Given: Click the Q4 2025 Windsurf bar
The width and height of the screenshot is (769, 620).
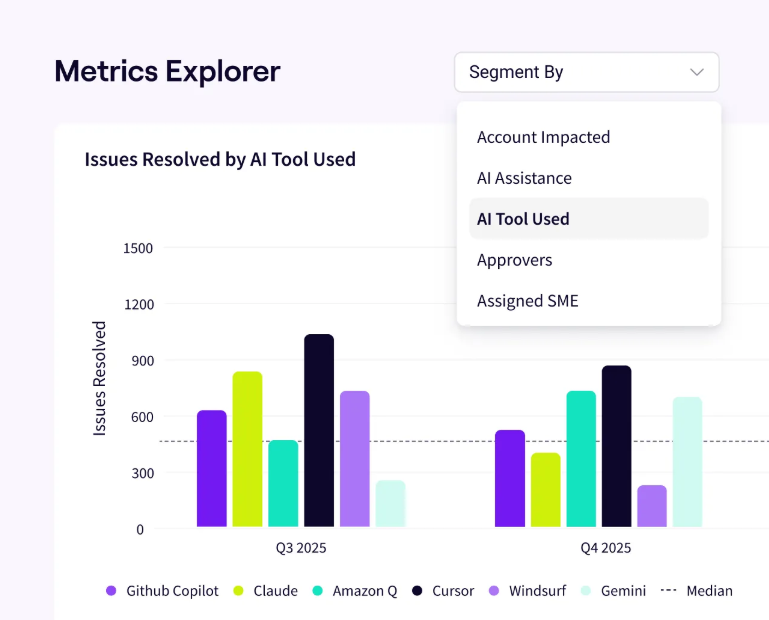Looking at the screenshot, I should tap(652, 506).
